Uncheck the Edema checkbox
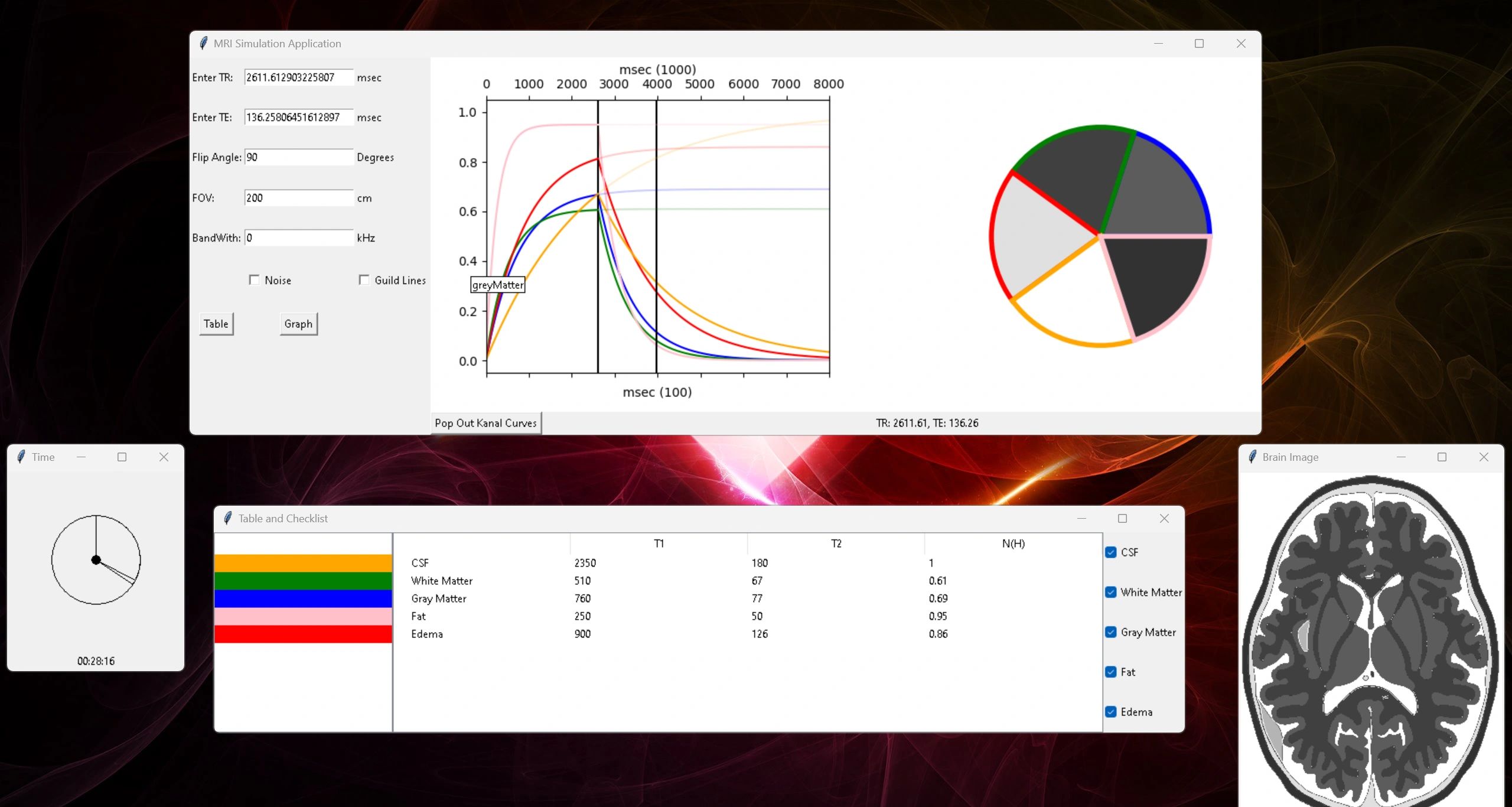 [x=1111, y=712]
